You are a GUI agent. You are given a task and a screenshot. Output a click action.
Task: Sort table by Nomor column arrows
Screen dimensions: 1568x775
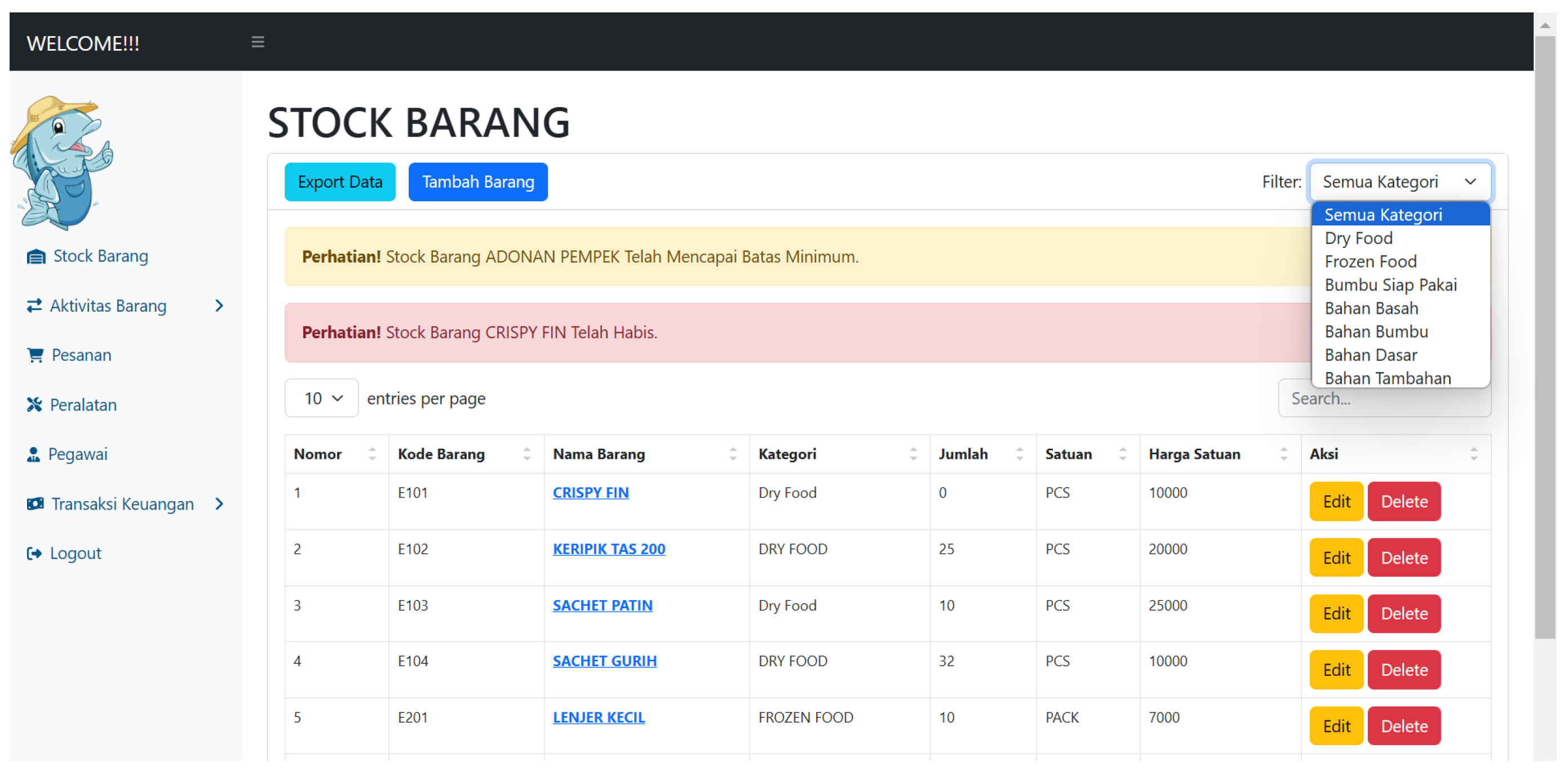pos(372,454)
